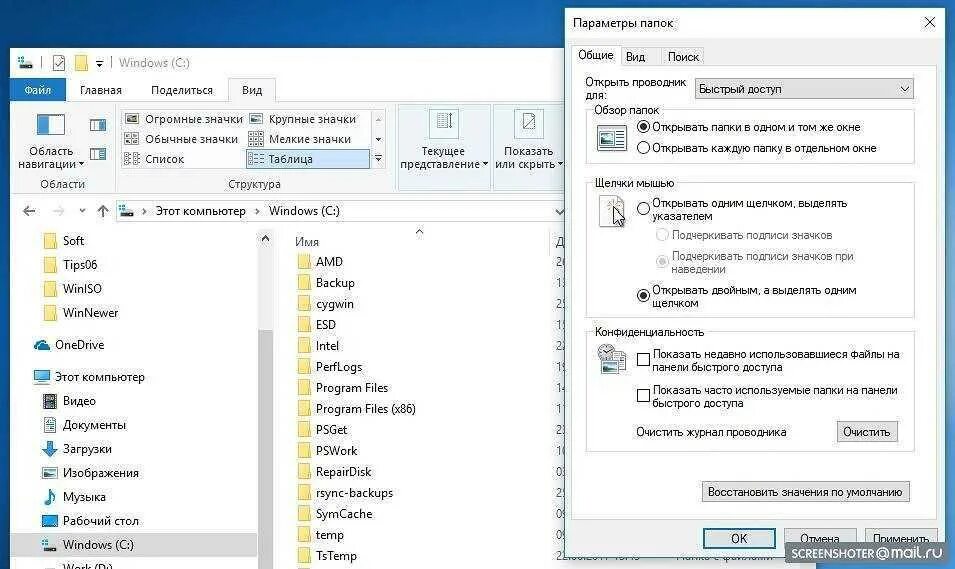Expand the layout gallery more arrow
Image resolution: width=955 pixels, height=569 pixels.
coord(378,159)
